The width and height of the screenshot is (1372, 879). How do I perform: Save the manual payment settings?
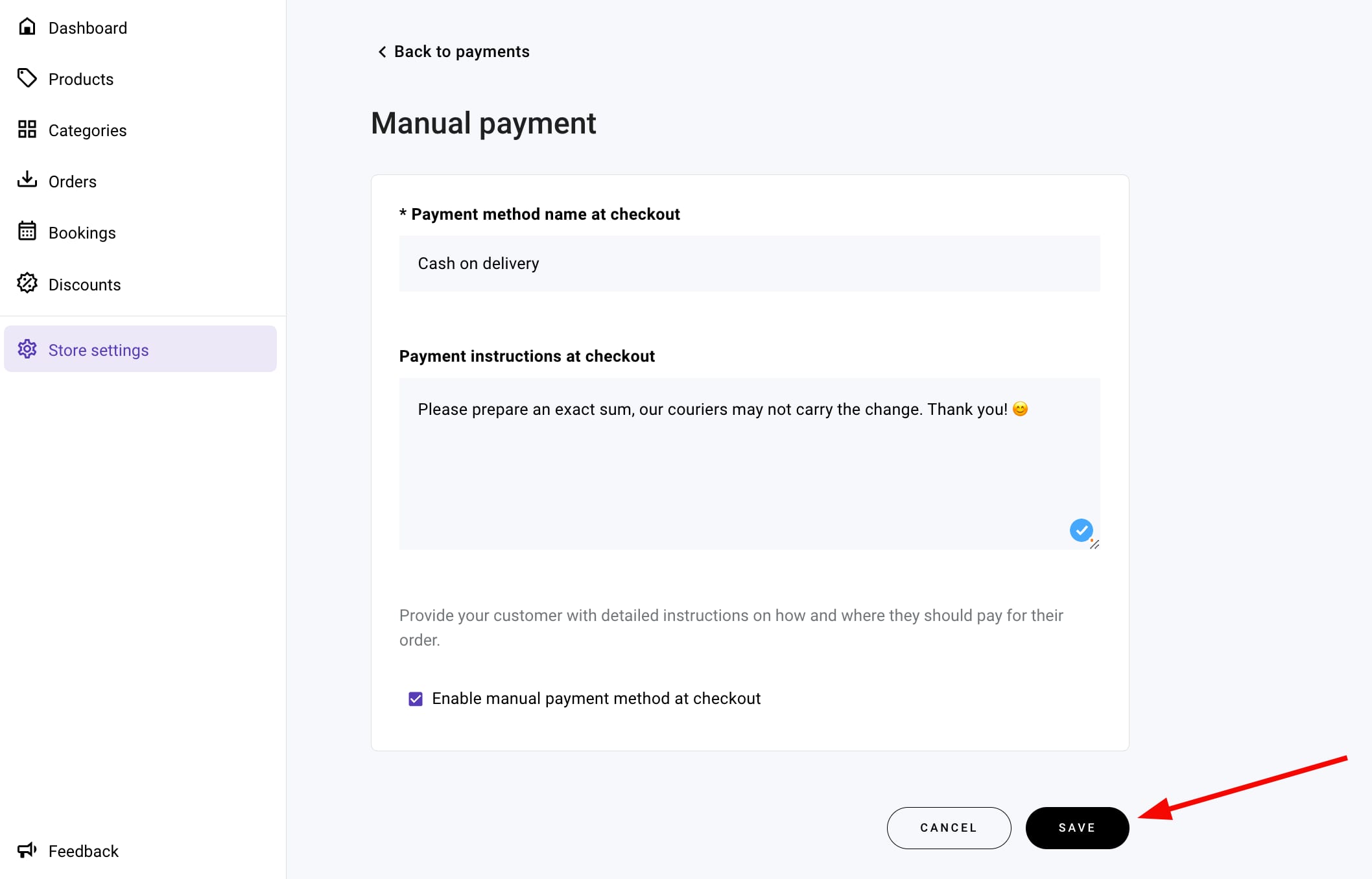(x=1076, y=827)
